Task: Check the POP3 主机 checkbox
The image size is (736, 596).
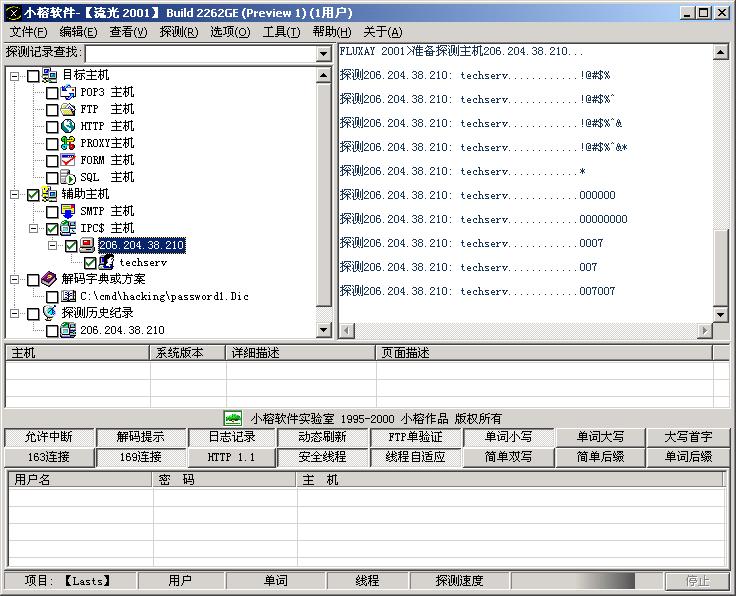Action: (52, 93)
